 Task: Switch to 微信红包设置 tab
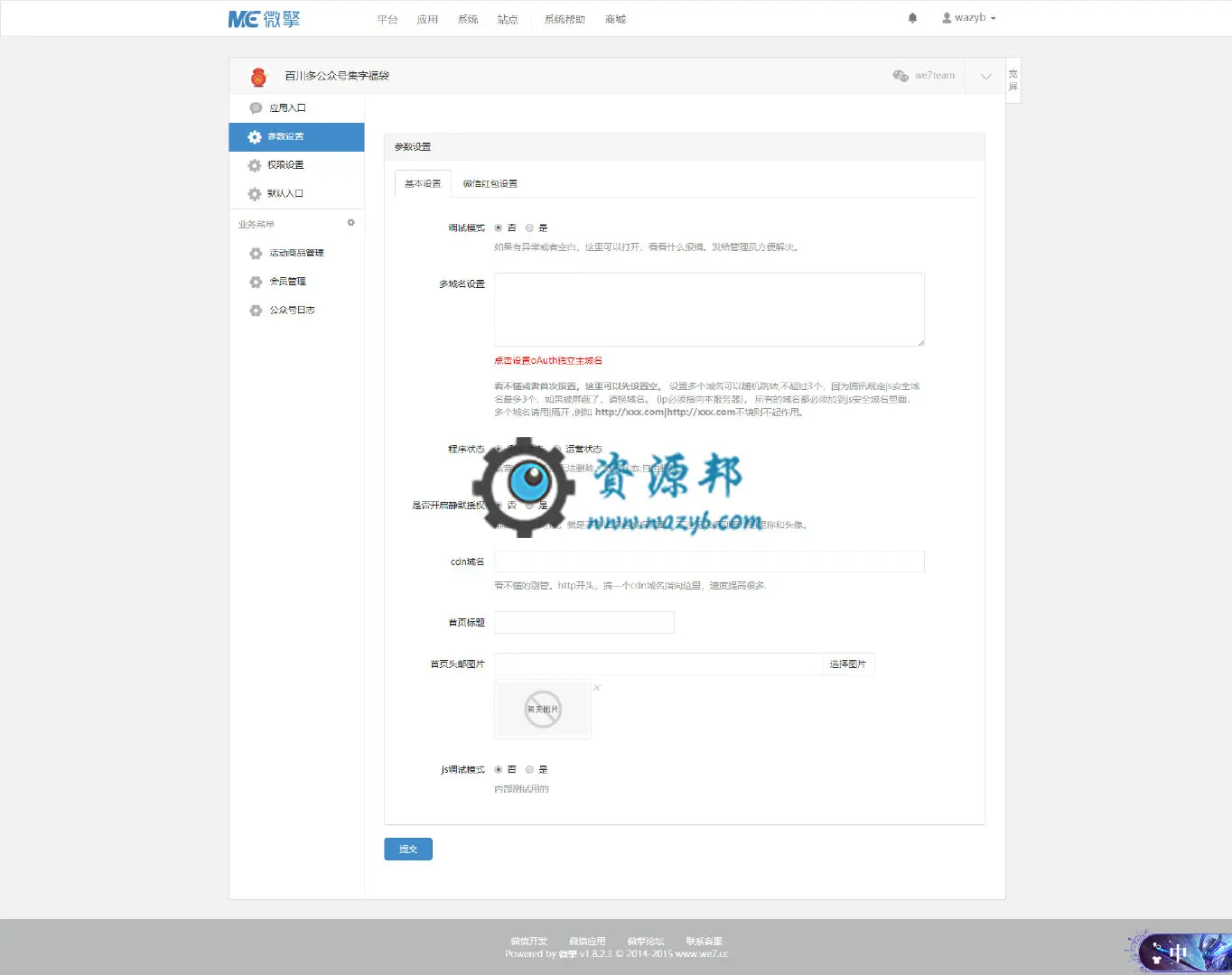(x=490, y=183)
